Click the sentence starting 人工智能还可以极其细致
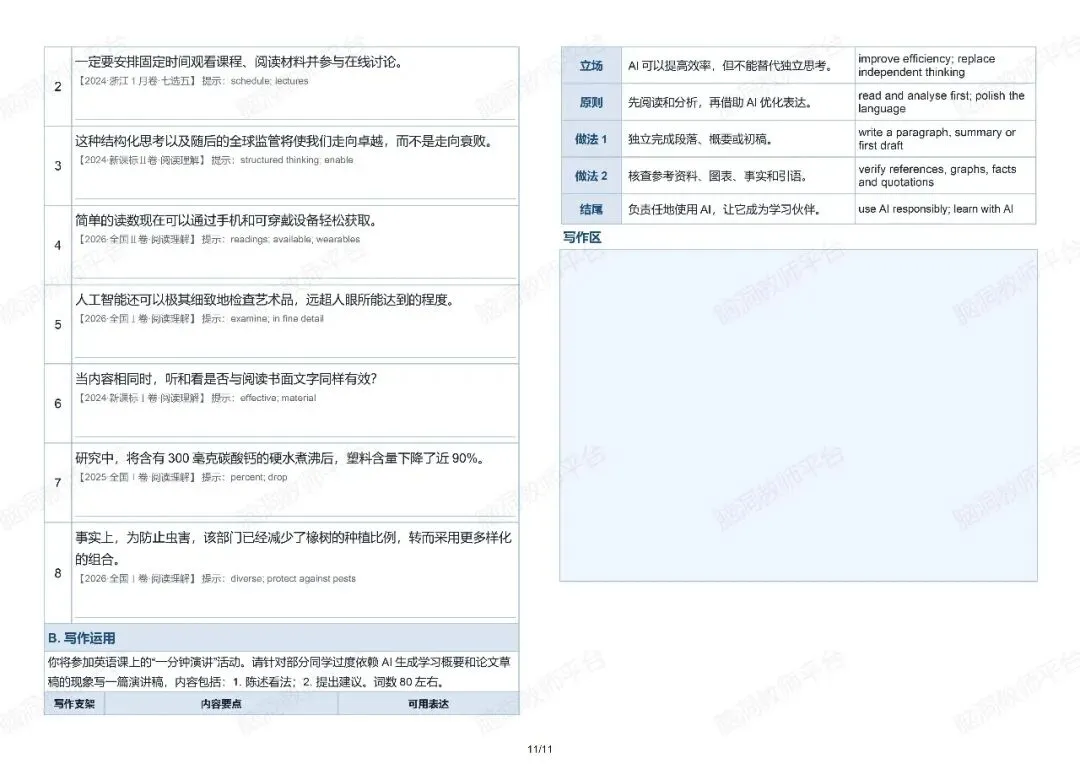This screenshot has height=764, width=1080. coord(265,300)
